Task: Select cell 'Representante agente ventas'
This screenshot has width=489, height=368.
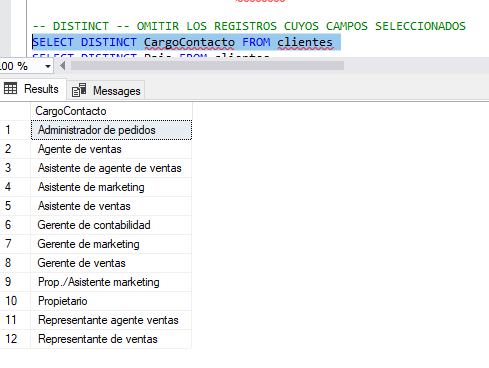Action: point(111,320)
